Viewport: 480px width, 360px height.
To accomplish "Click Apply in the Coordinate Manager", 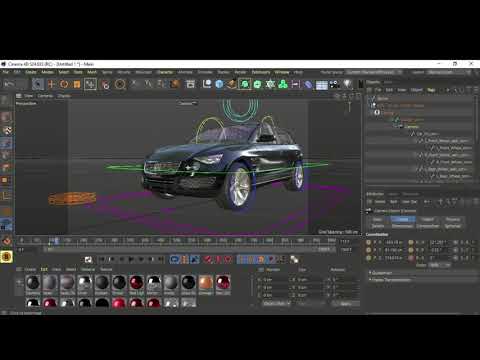I will 346,304.
